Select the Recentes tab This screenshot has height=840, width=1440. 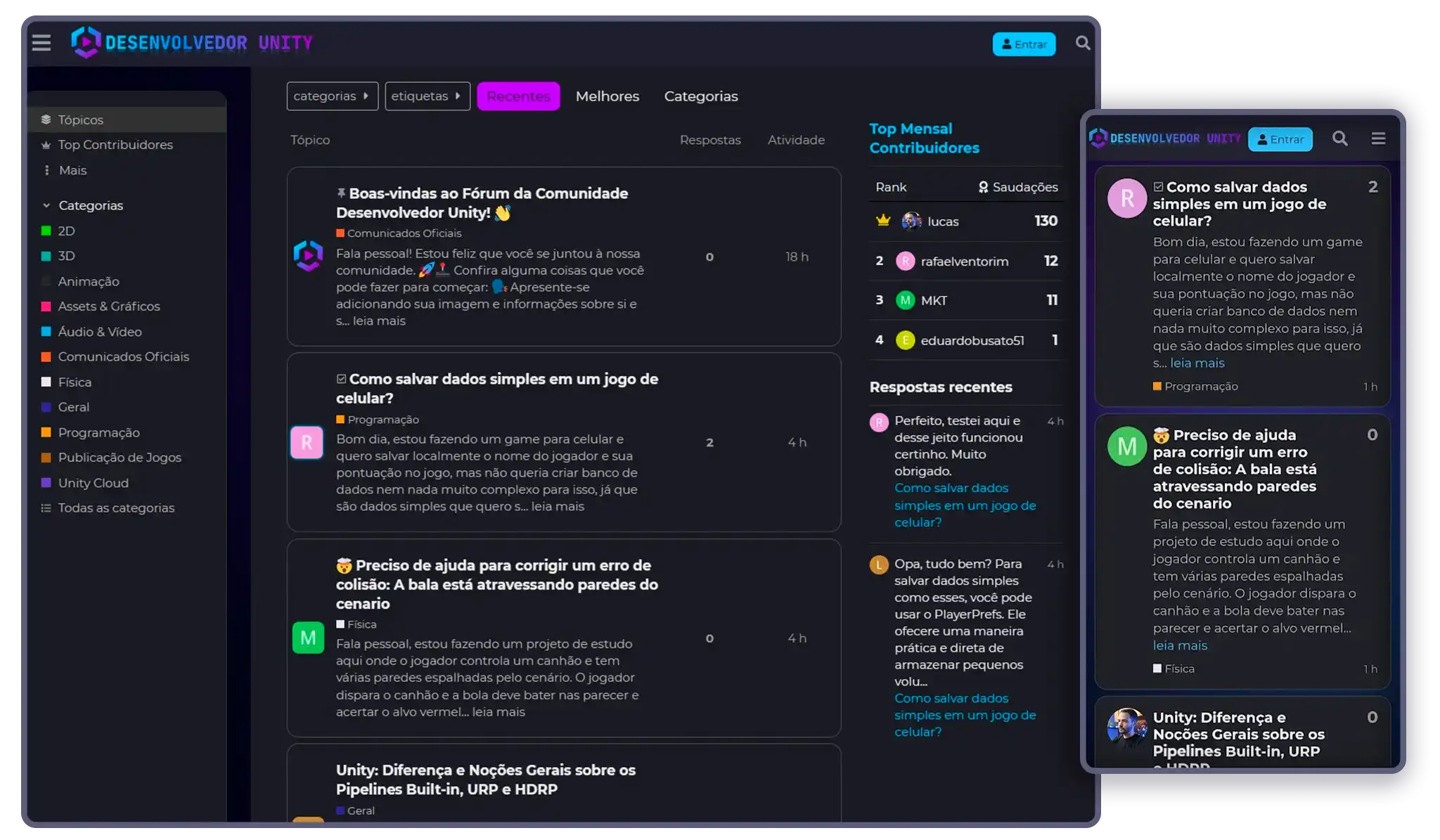pos(518,96)
